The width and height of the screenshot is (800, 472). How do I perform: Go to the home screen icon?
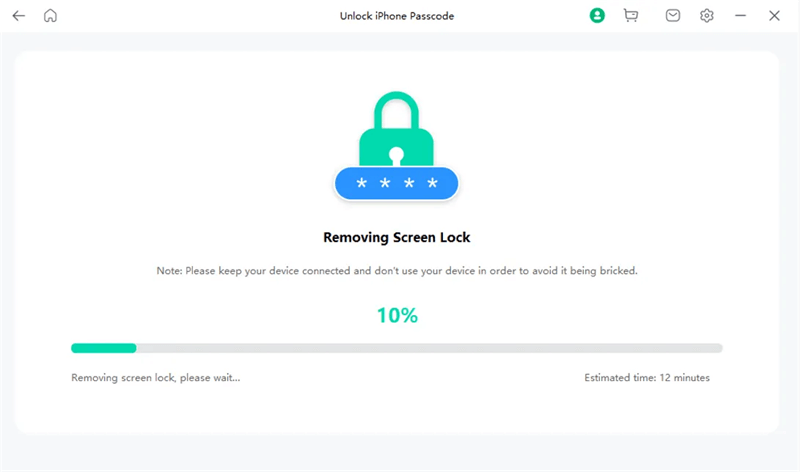tap(51, 16)
